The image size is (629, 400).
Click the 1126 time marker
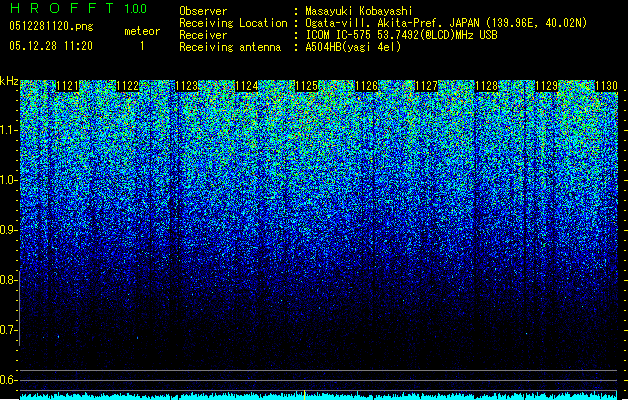pyautogui.click(x=367, y=86)
